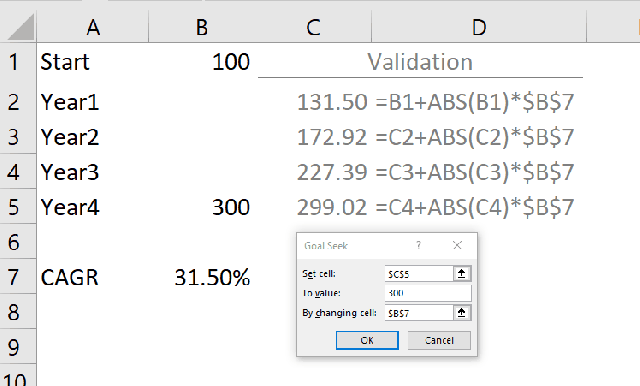
Task: Cancel the Goal Seek dialog
Action: pyautogui.click(x=439, y=340)
